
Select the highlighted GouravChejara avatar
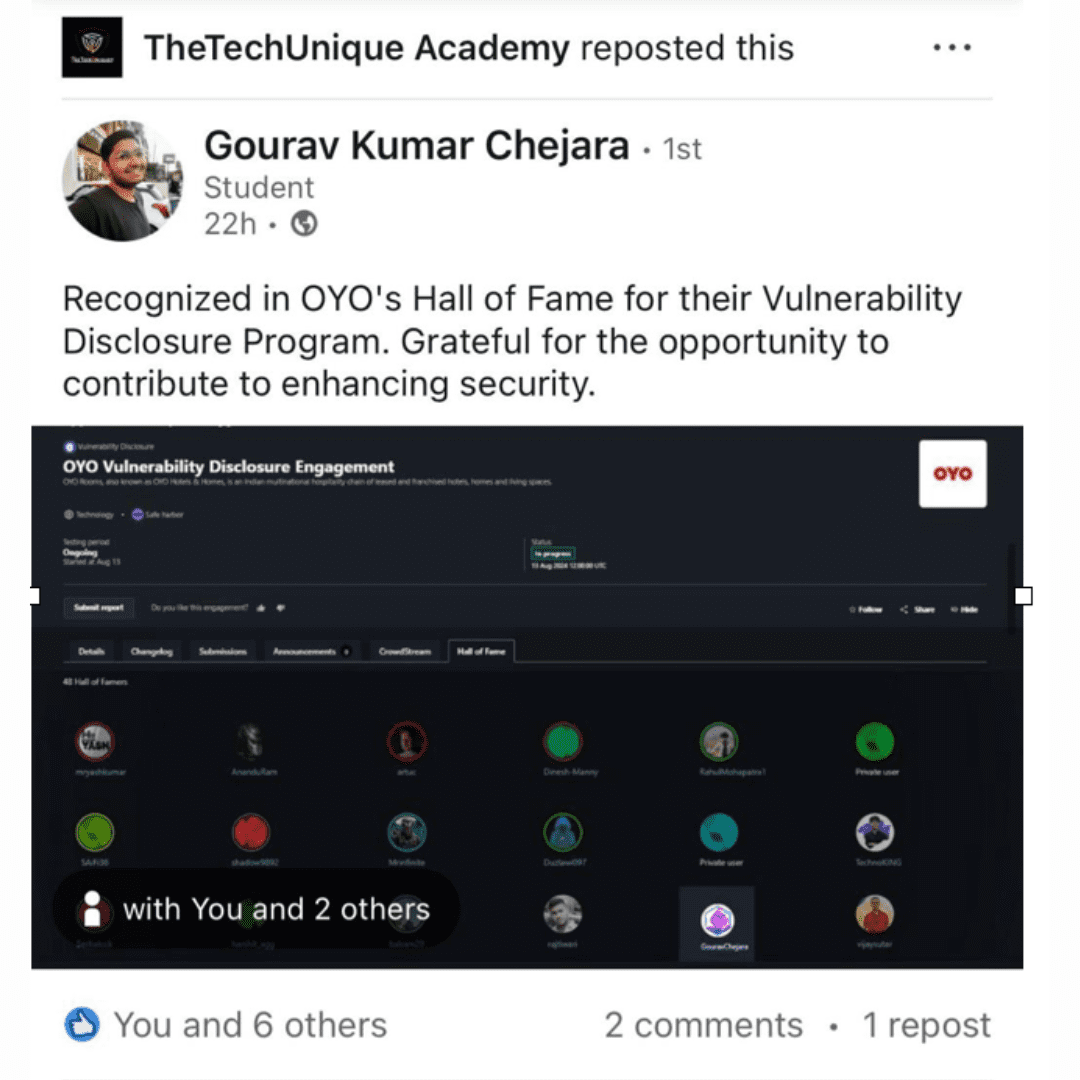click(717, 923)
